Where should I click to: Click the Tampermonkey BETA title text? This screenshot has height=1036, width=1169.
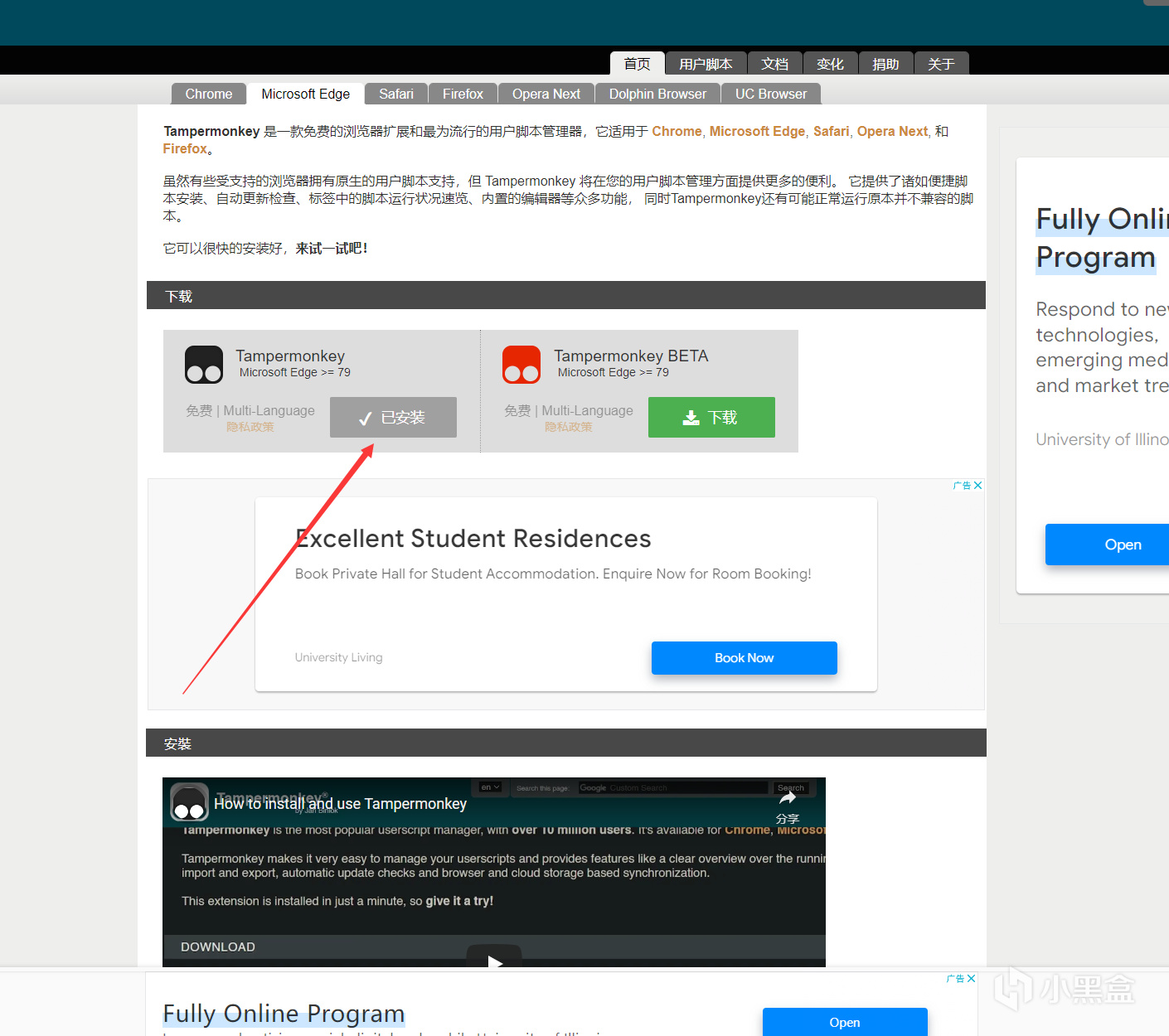click(x=631, y=356)
